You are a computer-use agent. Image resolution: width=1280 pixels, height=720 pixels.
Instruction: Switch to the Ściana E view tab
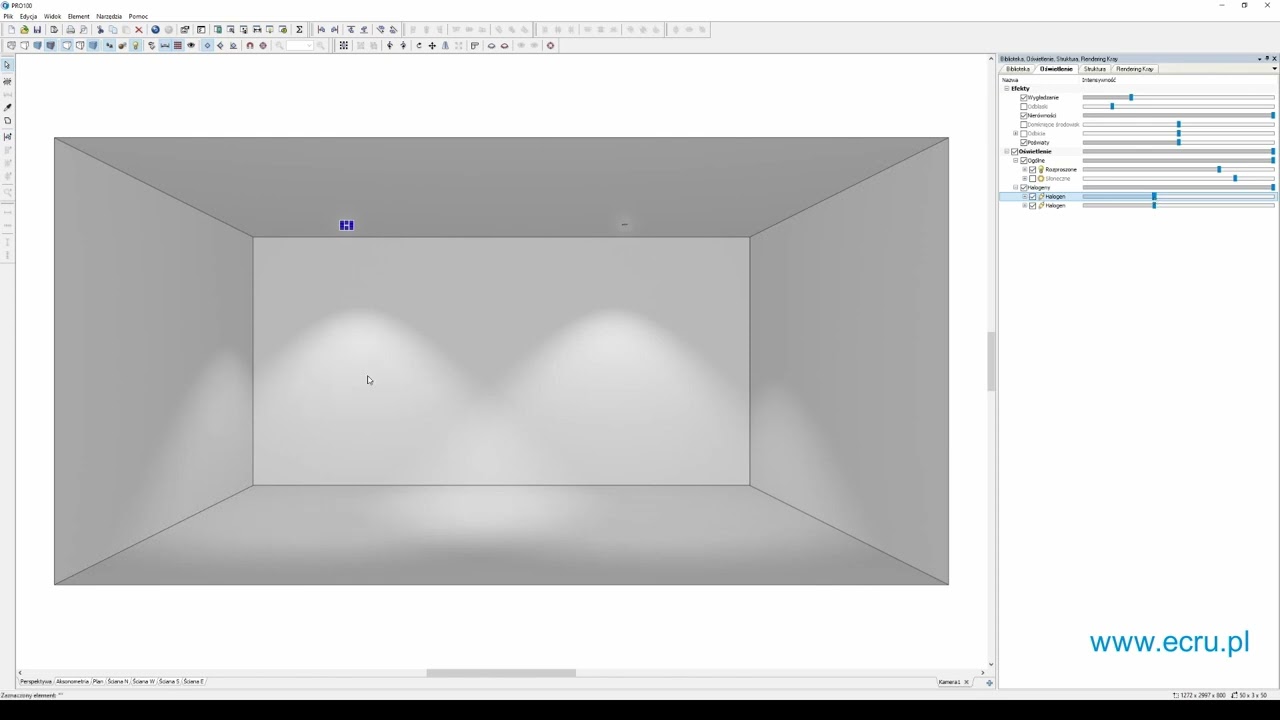click(194, 681)
